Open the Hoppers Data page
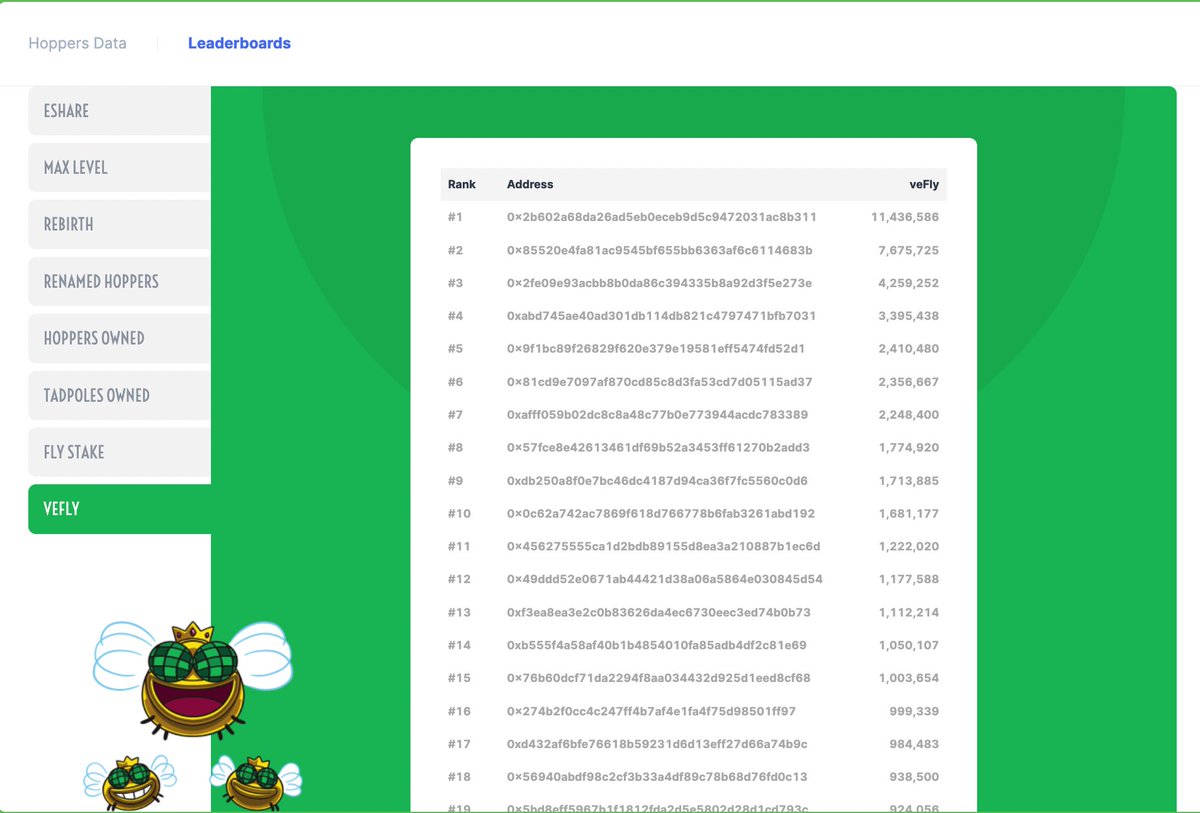This screenshot has height=813, width=1200. pyautogui.click(x=77, y=43)
